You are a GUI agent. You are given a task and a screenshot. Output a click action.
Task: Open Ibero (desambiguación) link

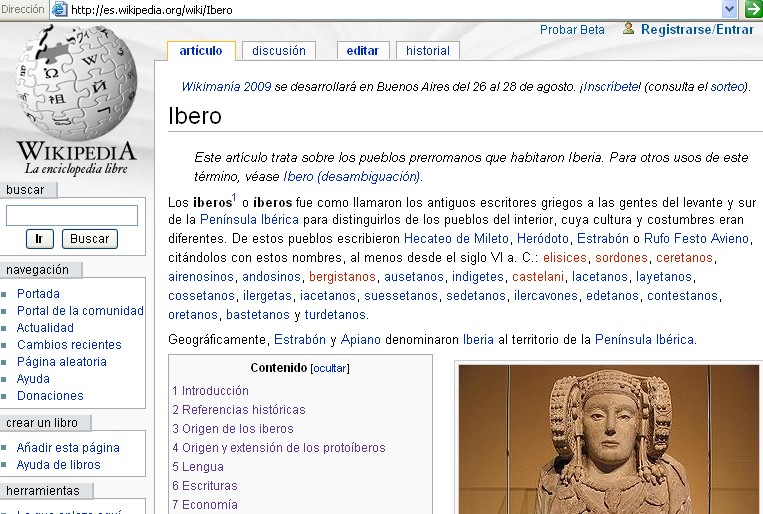352,176
